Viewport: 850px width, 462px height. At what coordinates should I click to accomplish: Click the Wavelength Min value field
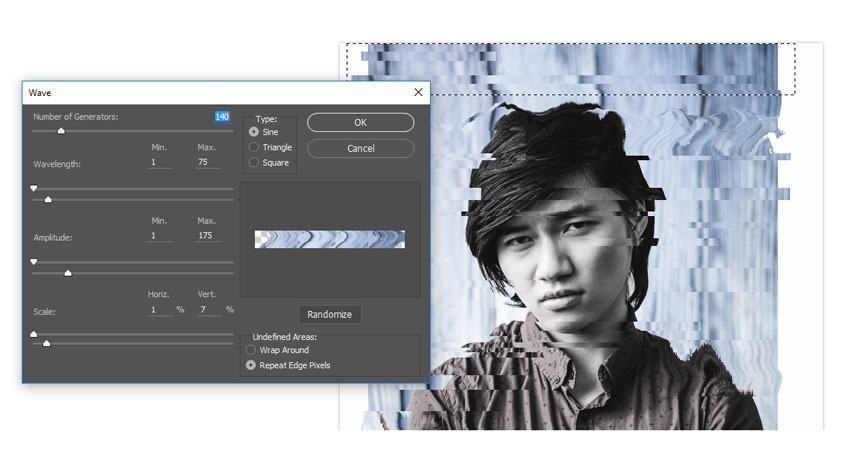click(158, 162)
